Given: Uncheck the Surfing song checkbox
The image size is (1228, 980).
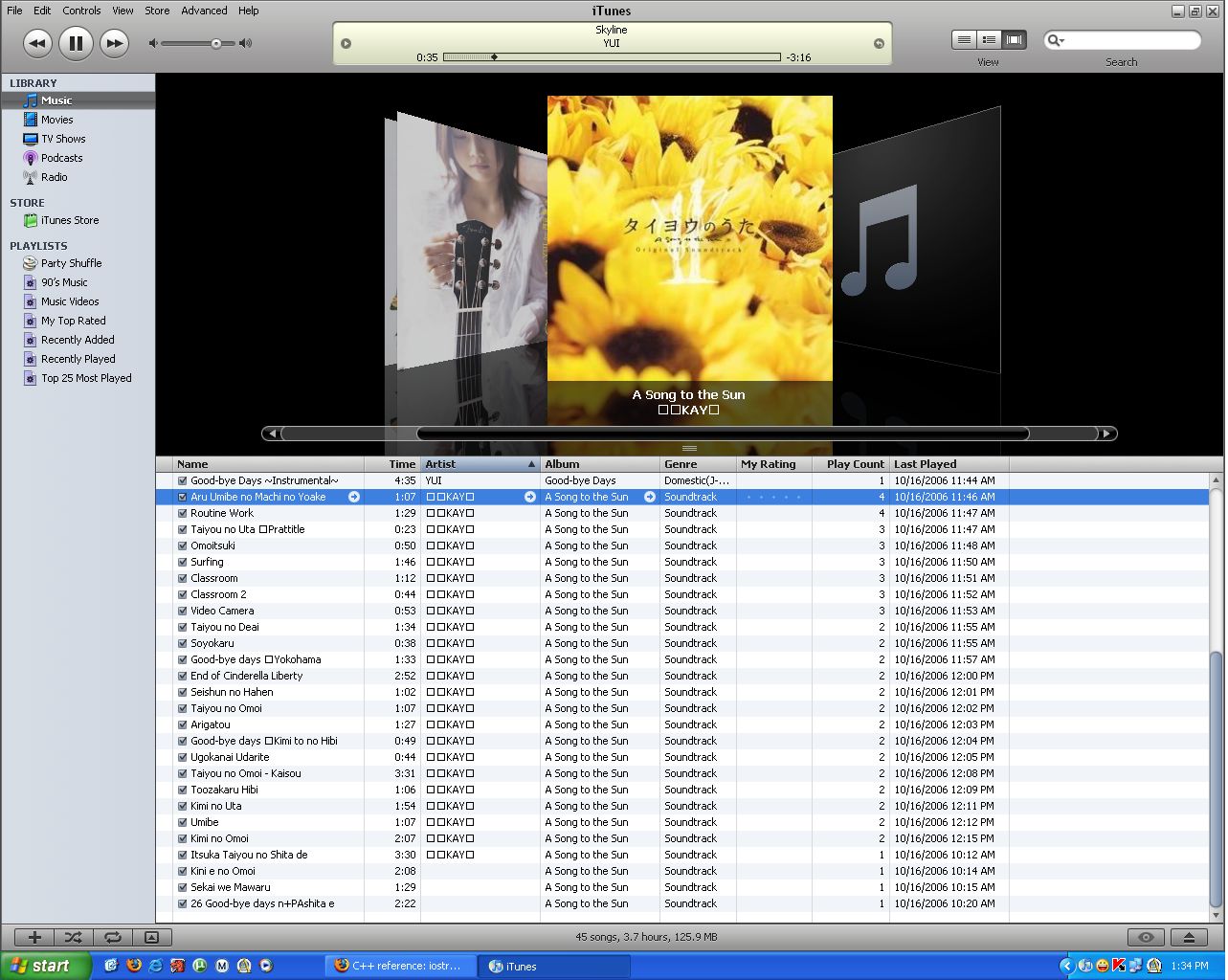Looking at the screenshot, I should pyautogui.click(x=182, y=562).
